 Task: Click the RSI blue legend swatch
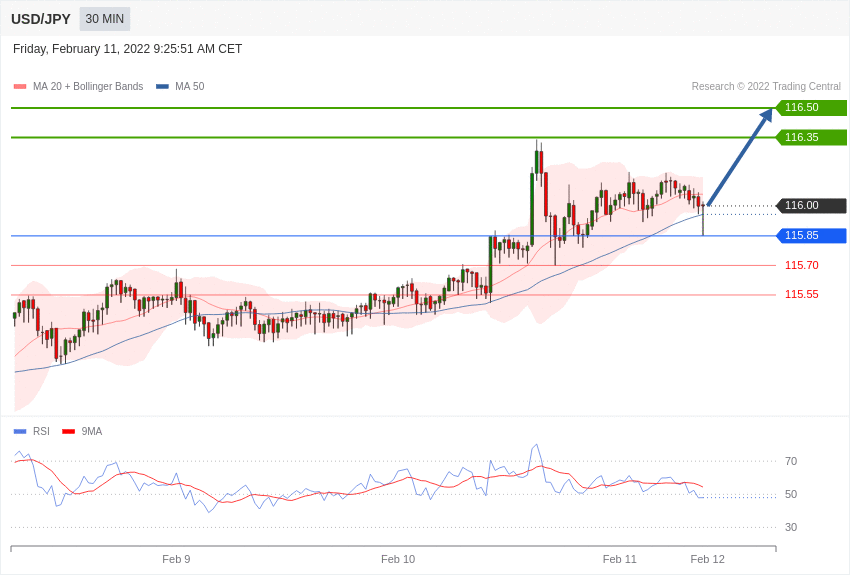[20, 431]
